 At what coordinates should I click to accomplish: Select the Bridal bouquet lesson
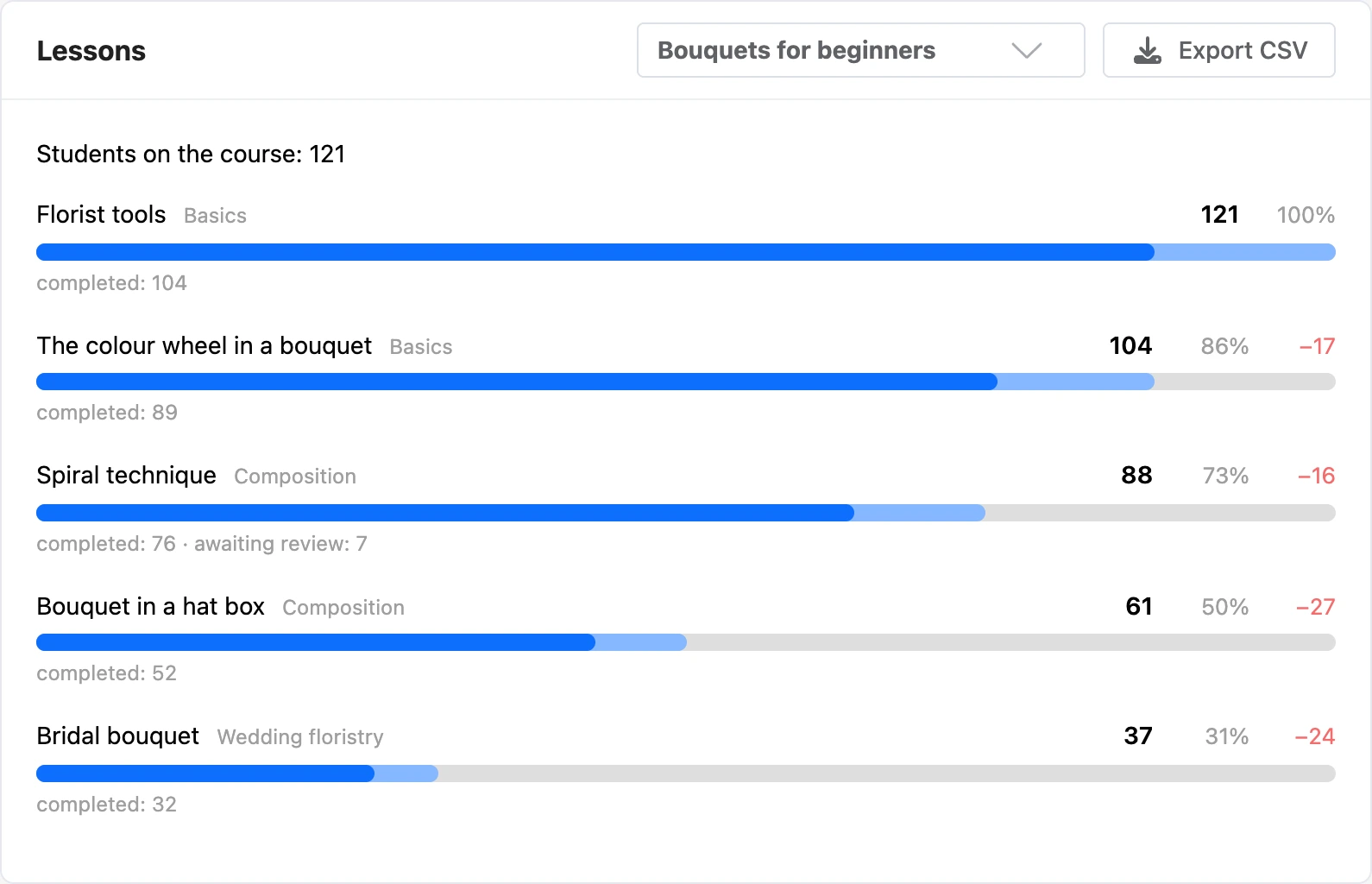click(118, 736)
